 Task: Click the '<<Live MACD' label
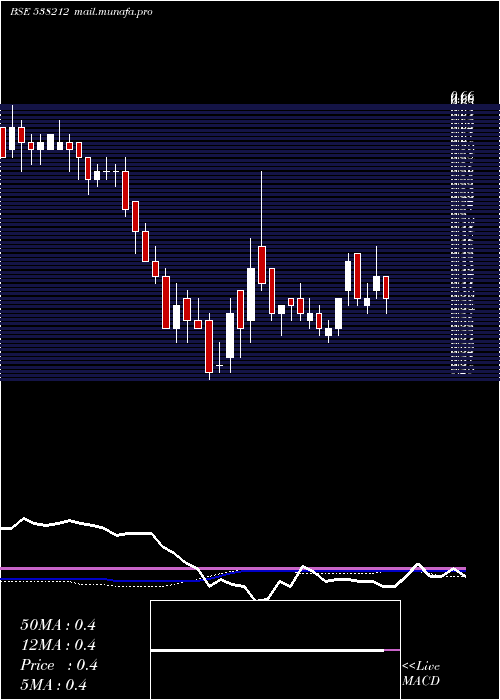click(421, 673)
